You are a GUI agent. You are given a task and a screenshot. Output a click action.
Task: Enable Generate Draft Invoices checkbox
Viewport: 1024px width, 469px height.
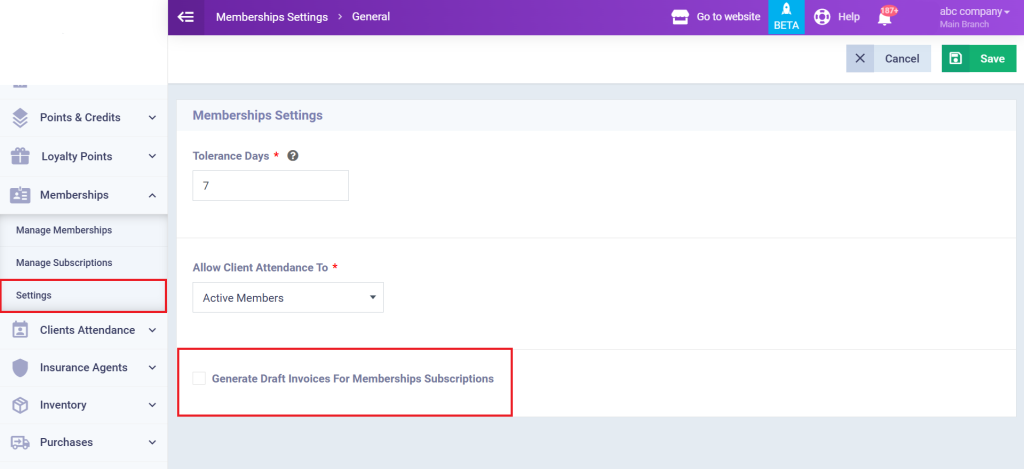pyautogui.click(x=199, y=378)
